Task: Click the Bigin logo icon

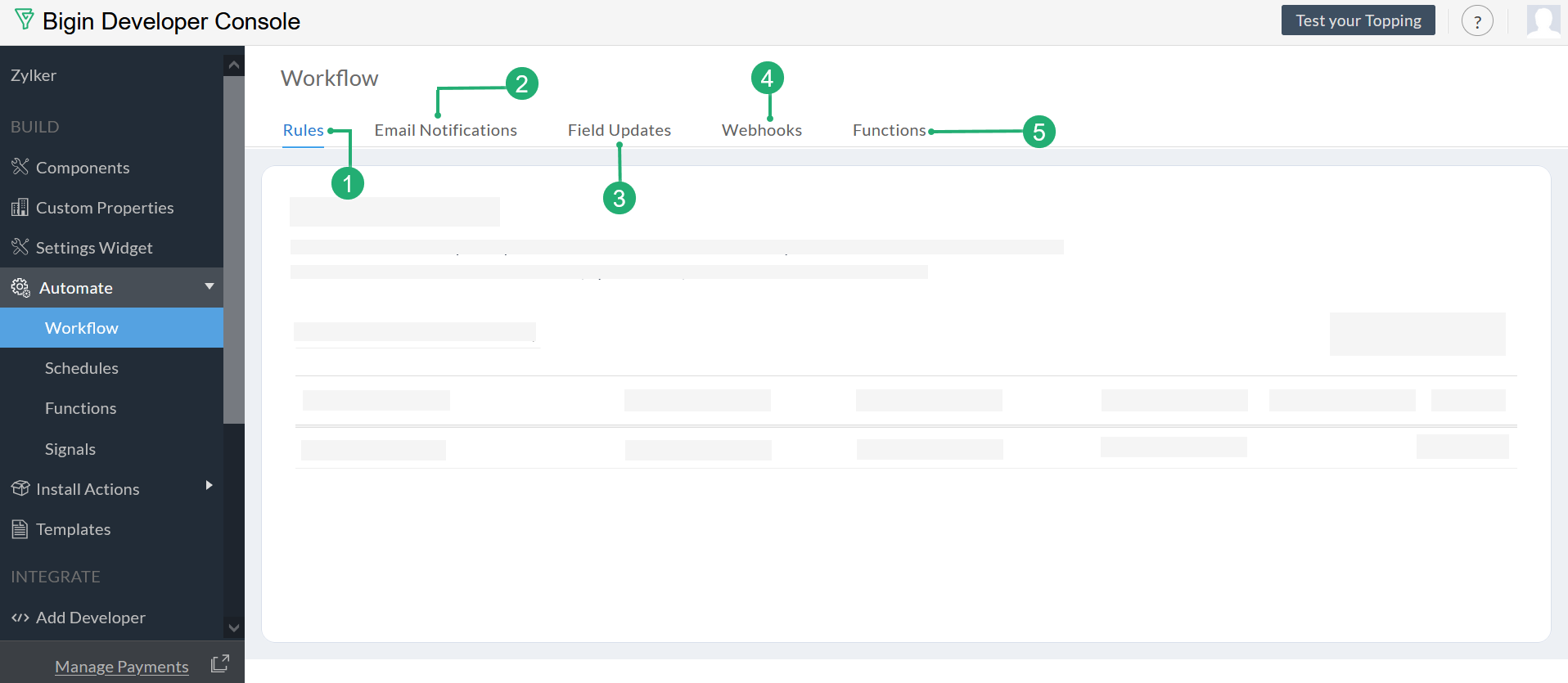Action: 25,20
